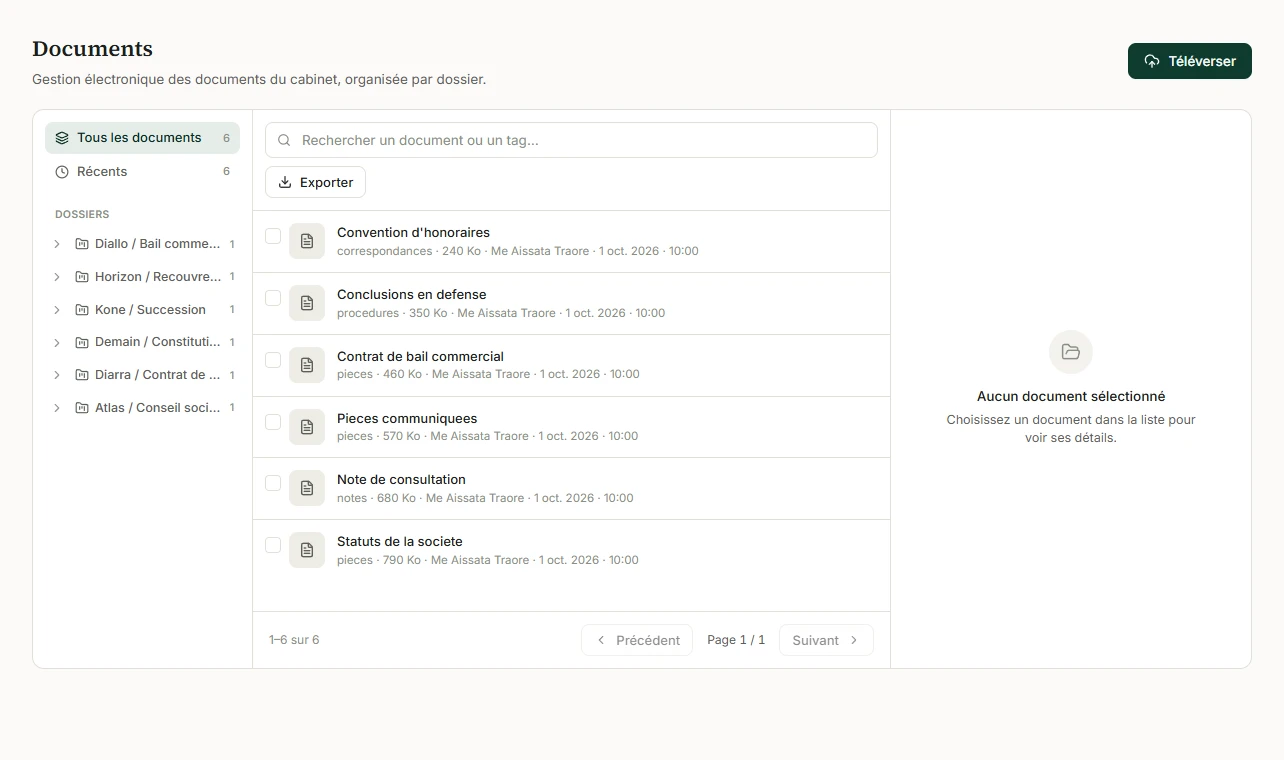Click the magnifier icon in the search bar

[284, 141]
